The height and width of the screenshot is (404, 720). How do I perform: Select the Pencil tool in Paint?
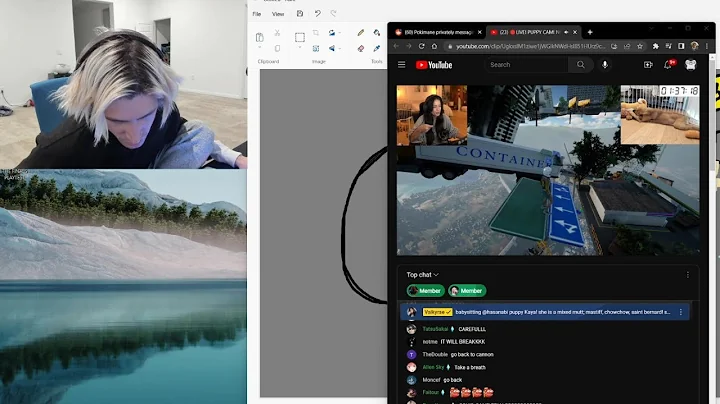pos(361,33)
